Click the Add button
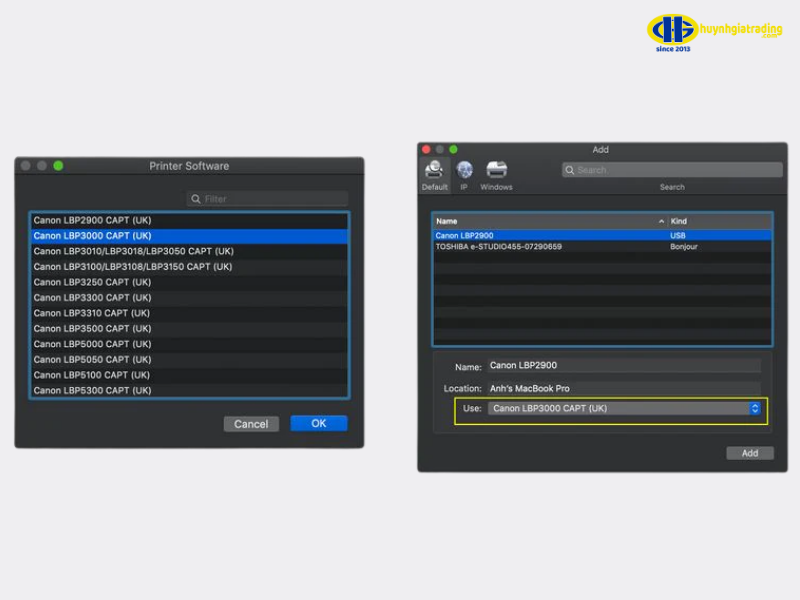The height and width of the screenshot is (600, 800). (x=749, y=453)
